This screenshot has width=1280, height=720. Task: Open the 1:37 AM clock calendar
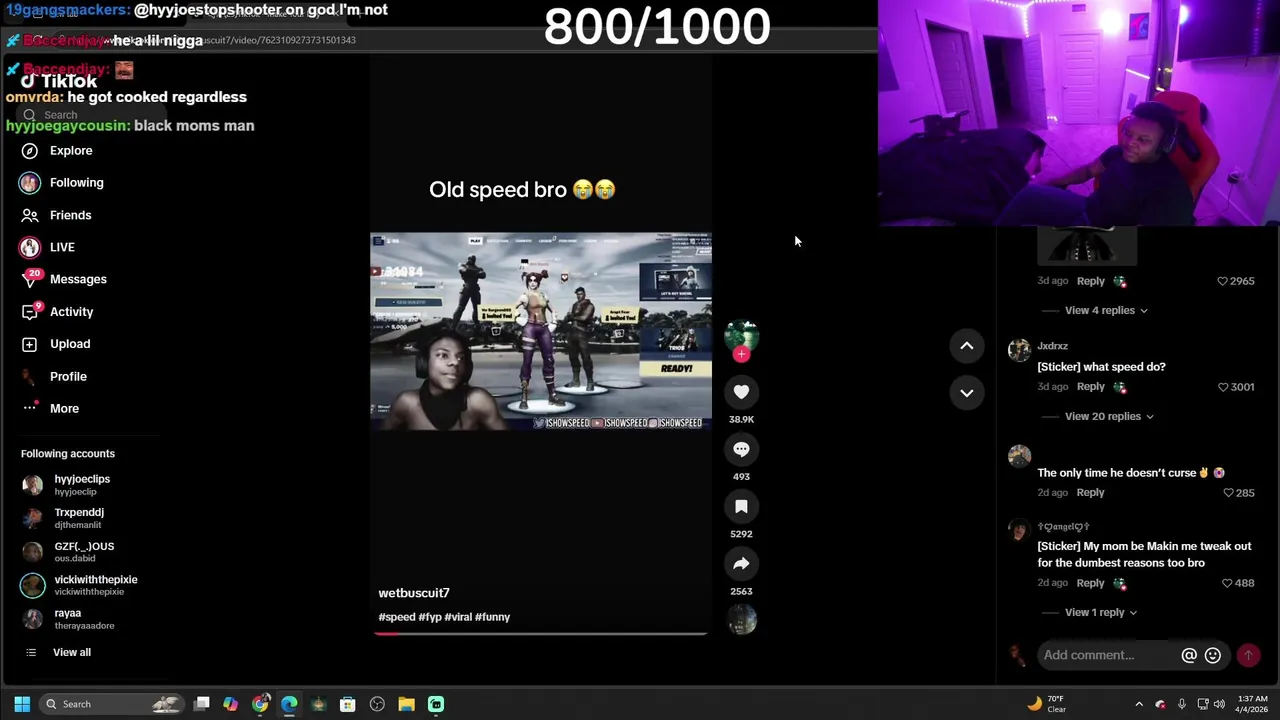point(1251,704)
